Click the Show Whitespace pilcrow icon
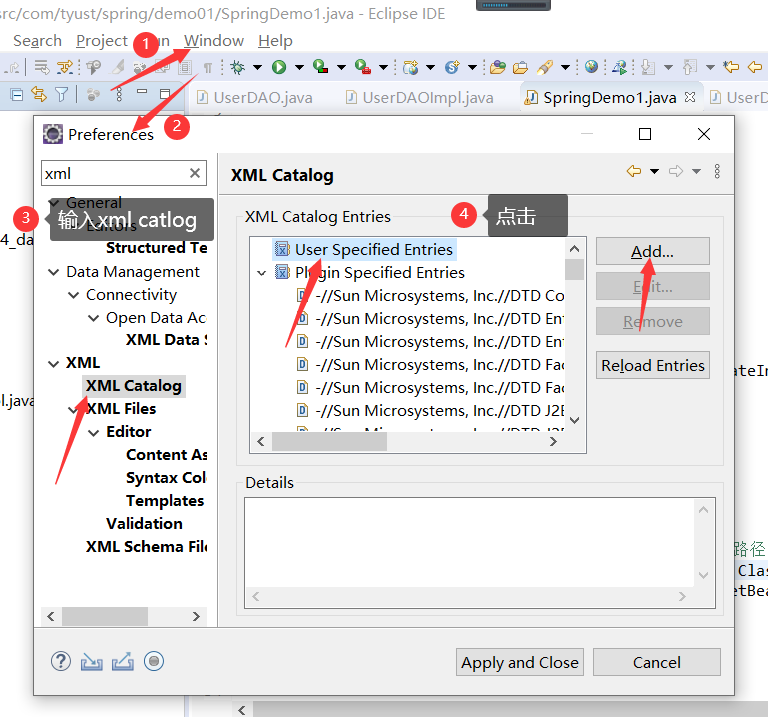Viewport: 768px width, 717px height. click(x=208, y=68)
